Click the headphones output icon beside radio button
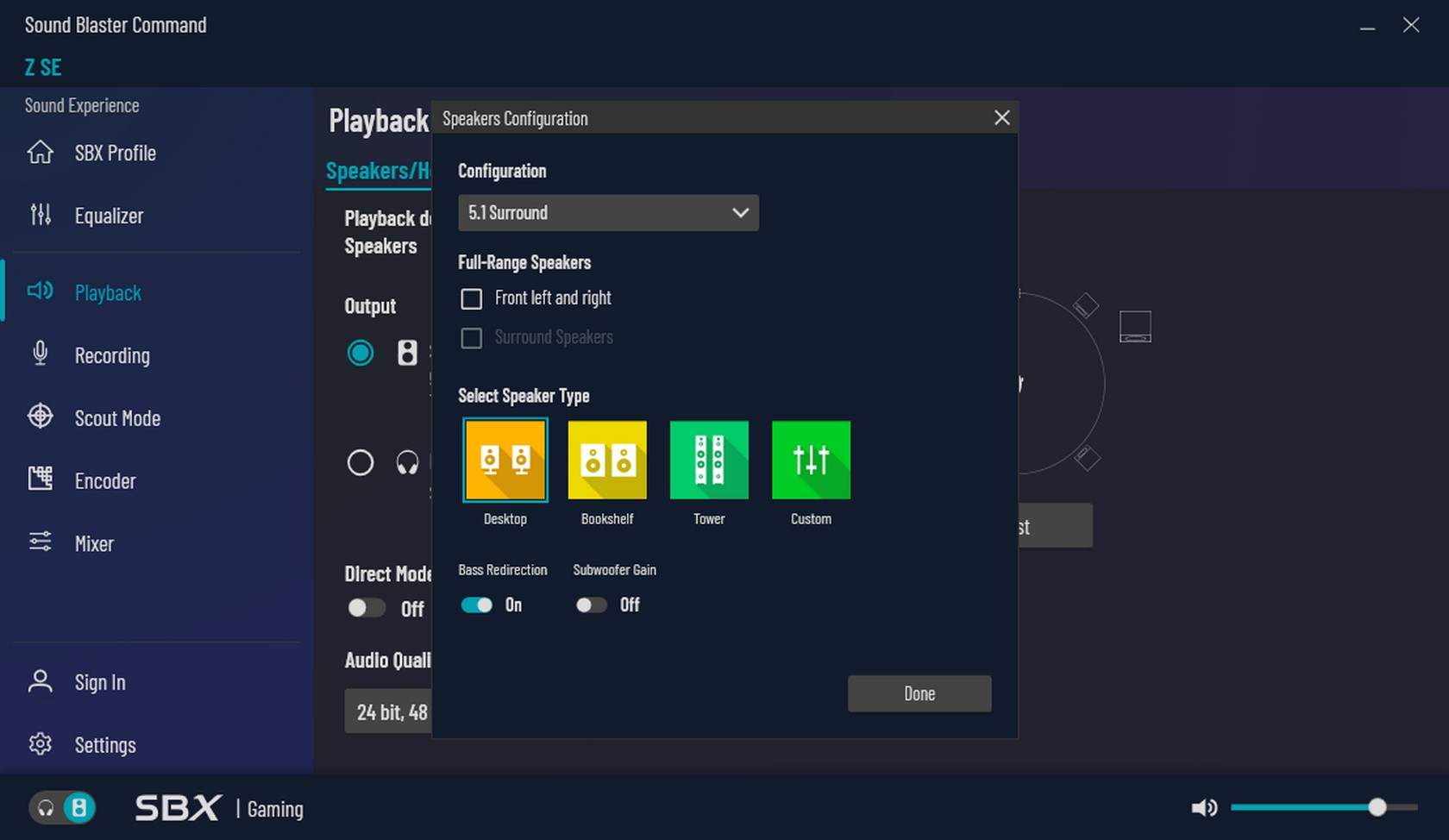Viewport: 1449px width, 840px height. [x=407, y=463]
